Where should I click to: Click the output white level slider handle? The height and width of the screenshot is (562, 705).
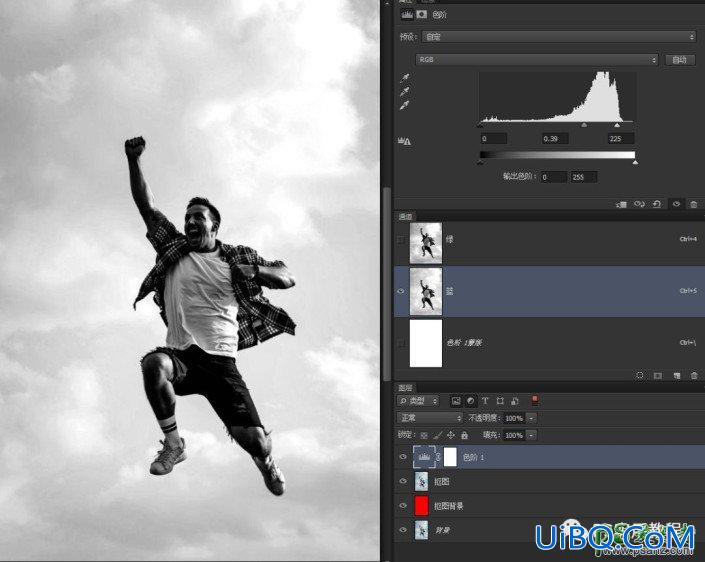coord(635,162)
